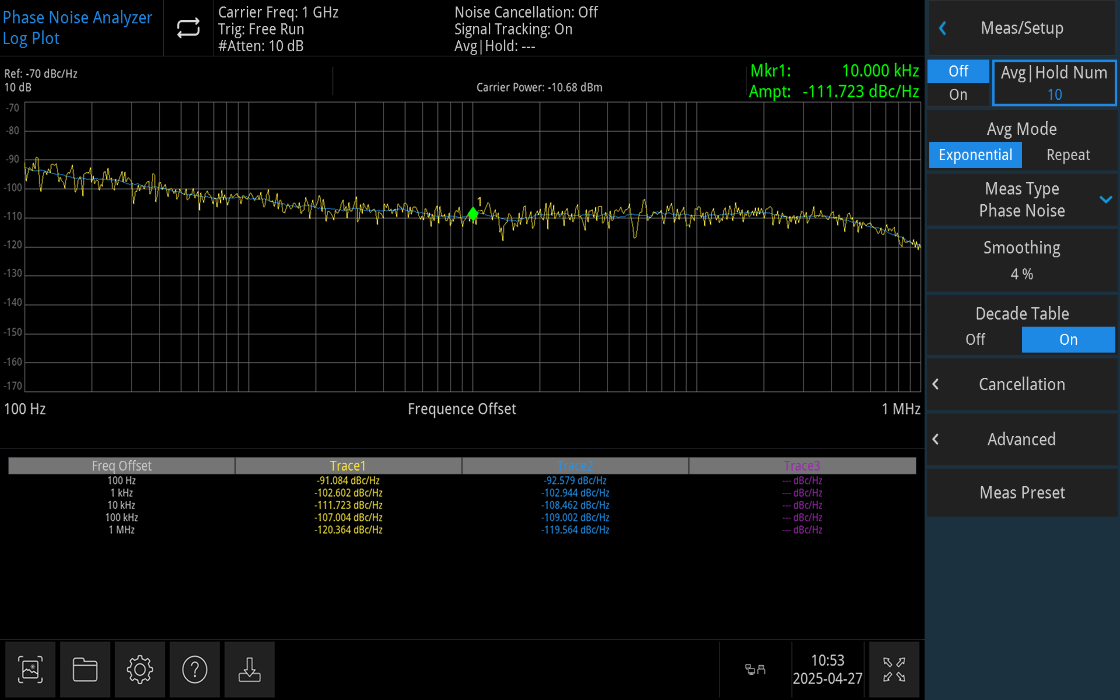Open the help panel
Screen dimensions: 1120x700
pyautogui.click(x=194, y=669)
